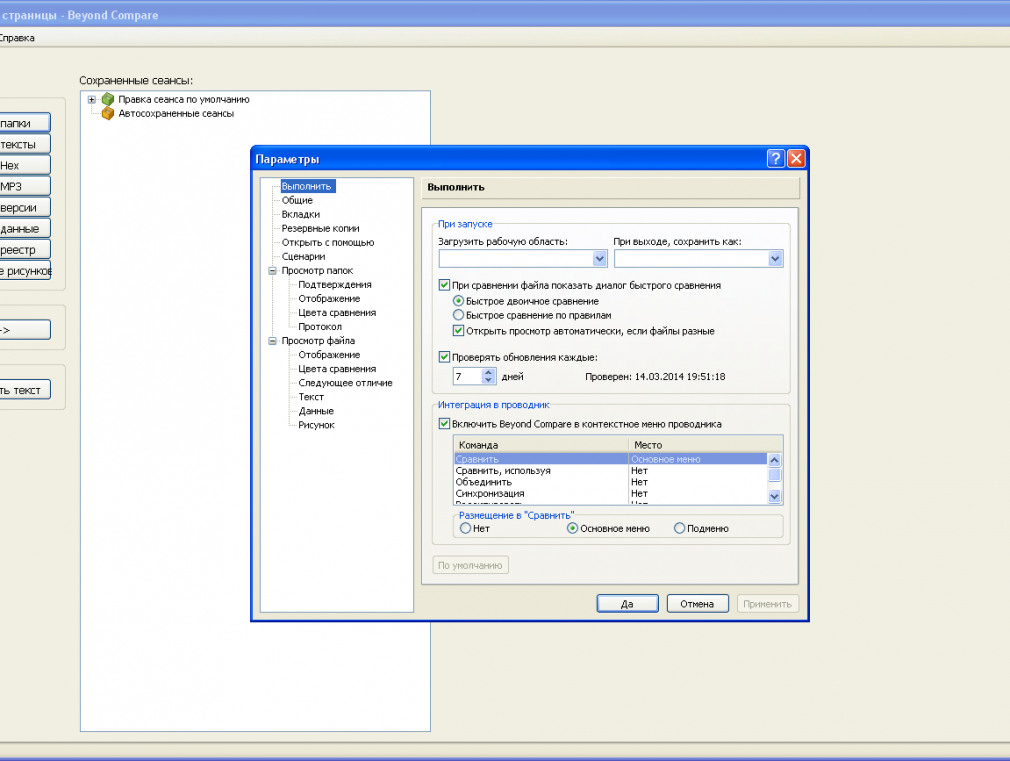Select the Сравнить, используя command row
Viewport: 1010px width, 761px height.
tap(610, 471)
